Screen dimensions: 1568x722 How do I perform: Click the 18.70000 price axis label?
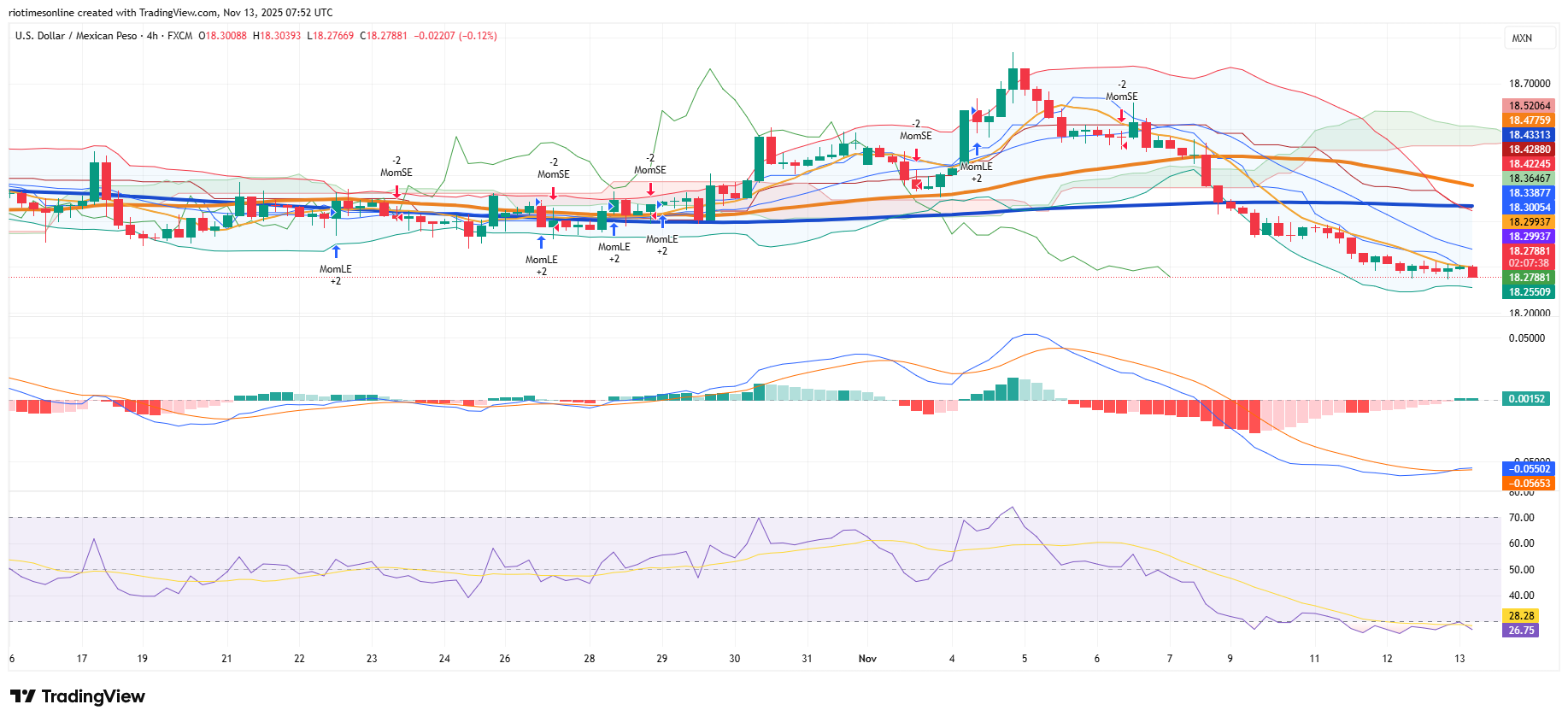pyautogui.click(x=1530, y=84)
